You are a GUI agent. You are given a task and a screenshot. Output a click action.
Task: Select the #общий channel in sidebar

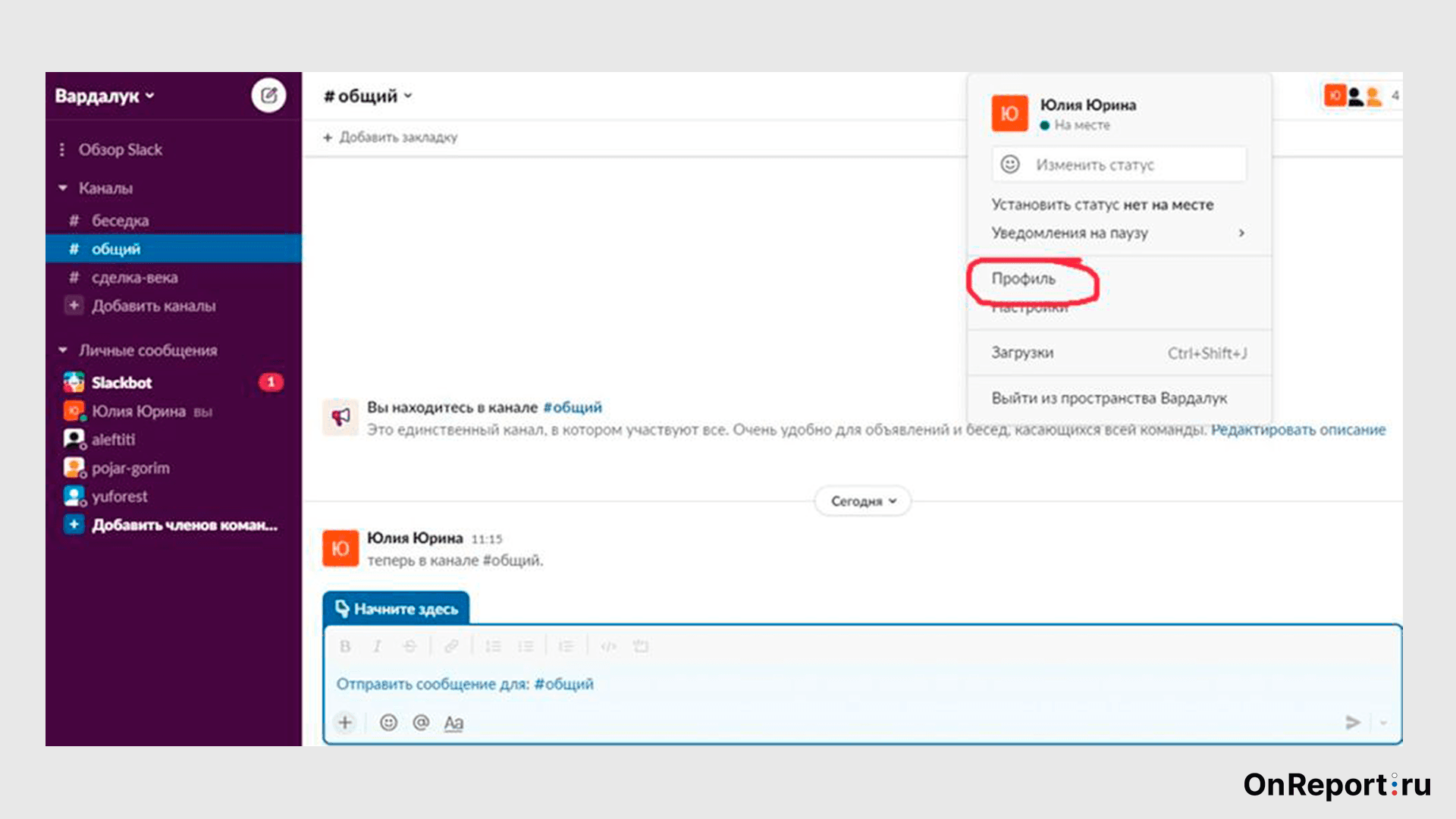174,249
